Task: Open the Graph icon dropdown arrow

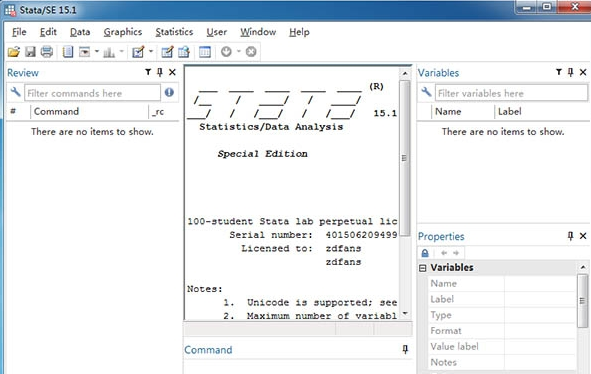Action: tap(122, 51)
